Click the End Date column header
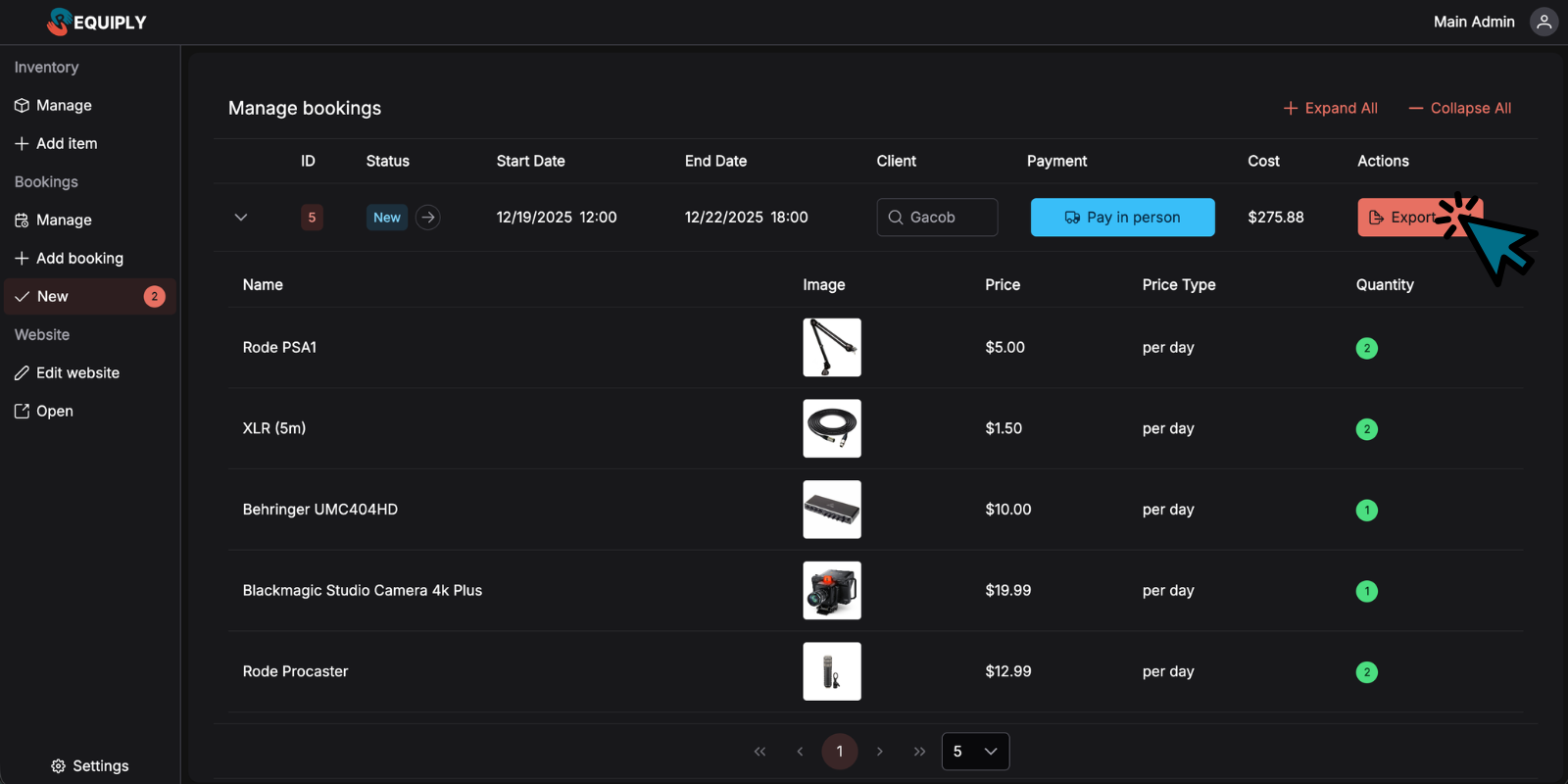 pos(715,161)
